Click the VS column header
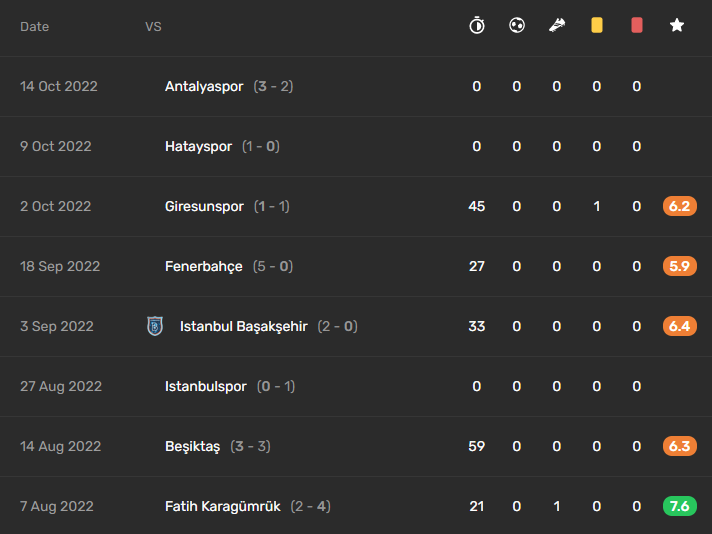Image resolution: width=712 pixels, height=534 pixels. coord(153,26)
